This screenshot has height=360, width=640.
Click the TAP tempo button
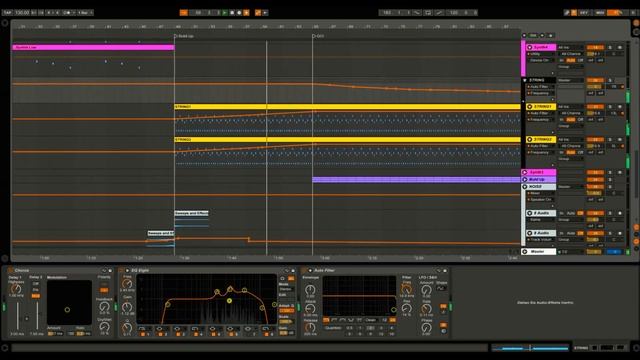click(x=8, y=13)
